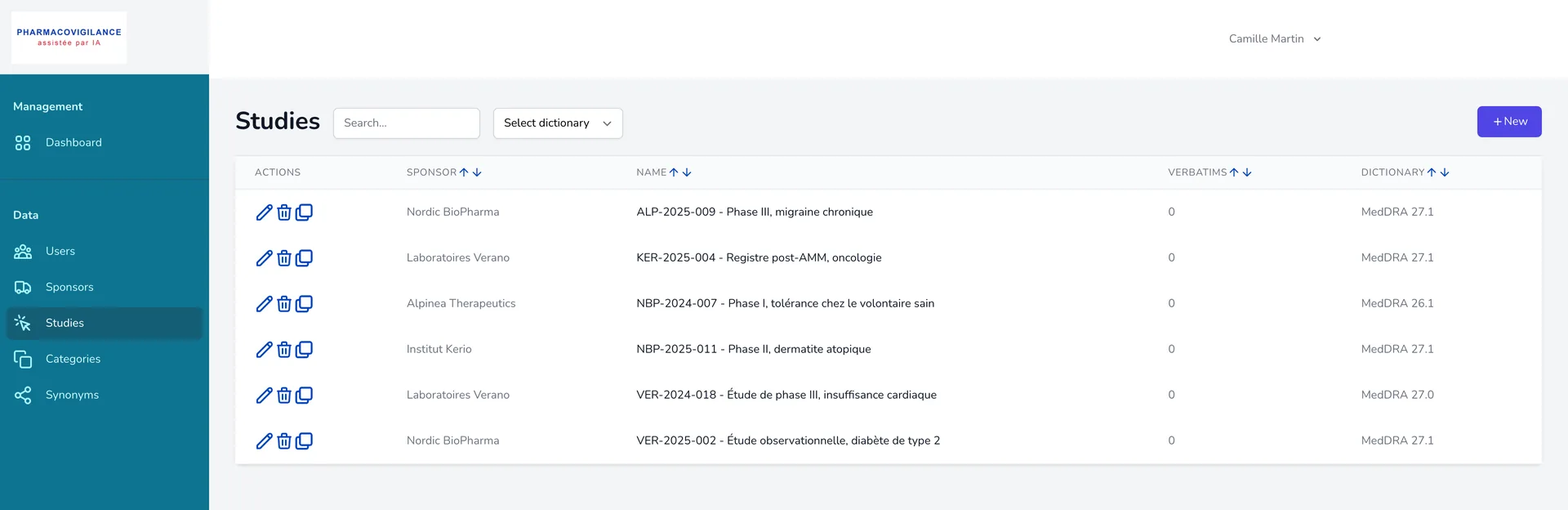Image resolution: width=1568 pixels, height=510 pixels.
Task: Open Categories in the sidebar
Action: click(105, 360)
